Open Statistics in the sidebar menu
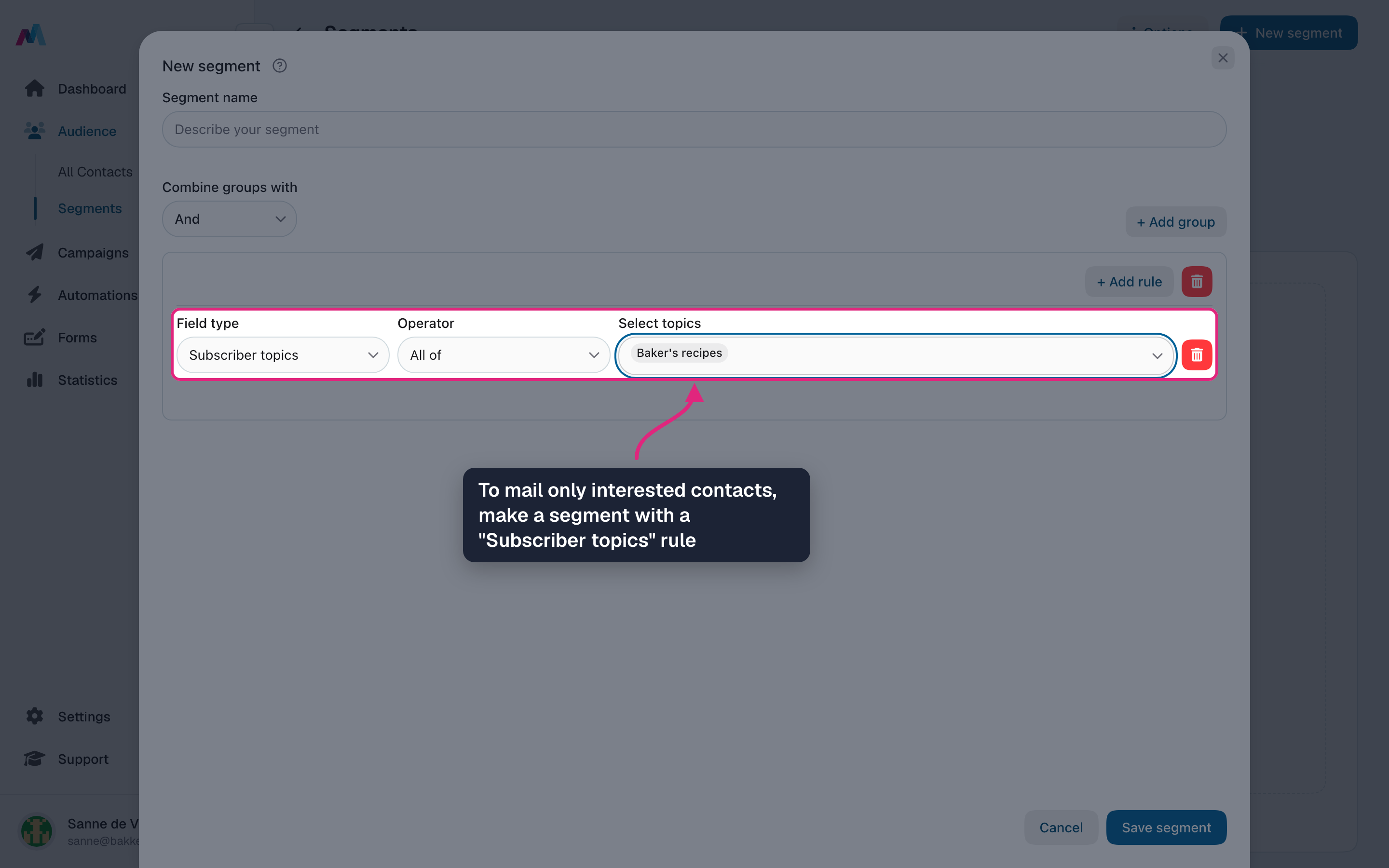1389x868 pixels. [87, 380]
